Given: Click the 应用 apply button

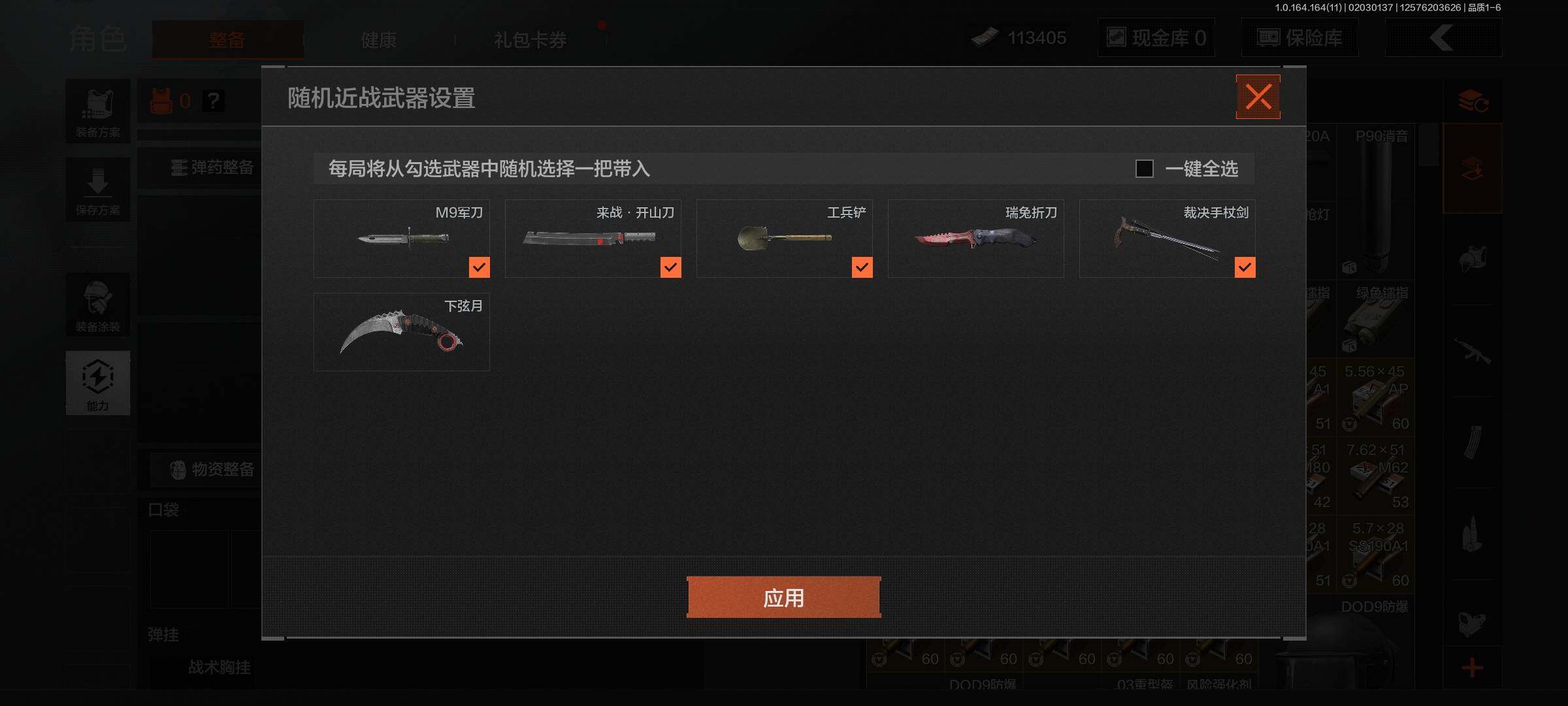Looking at the screenshot, I should tap(783, 597).
